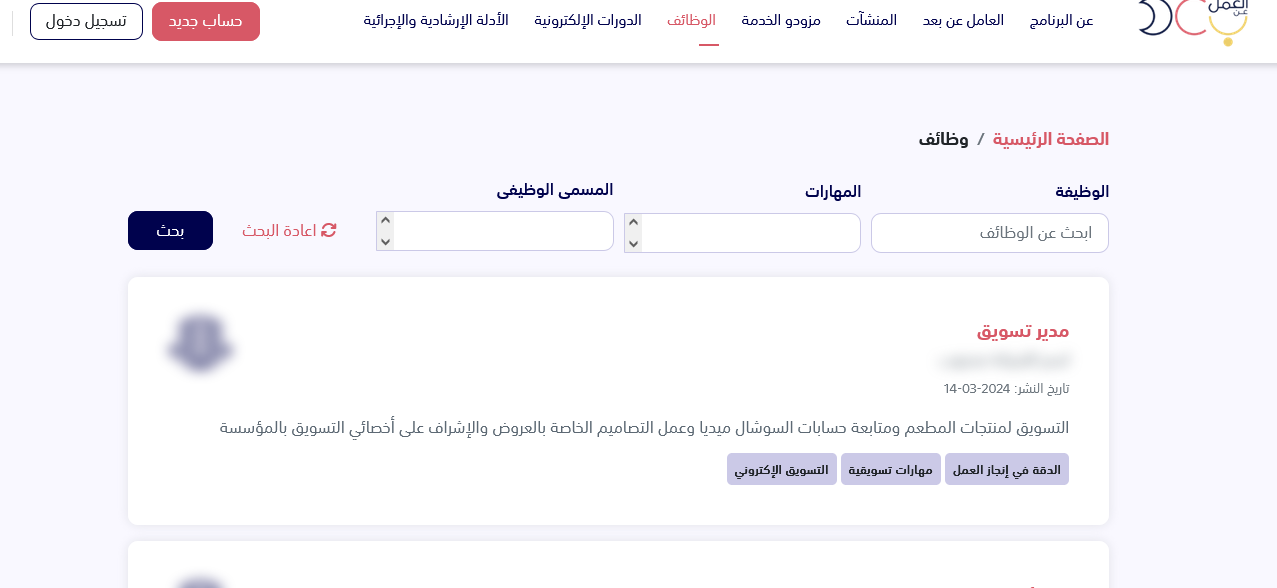Open the المهارات selection box
The height and width of the screenshot is (588, 1277).
[750, 233]
